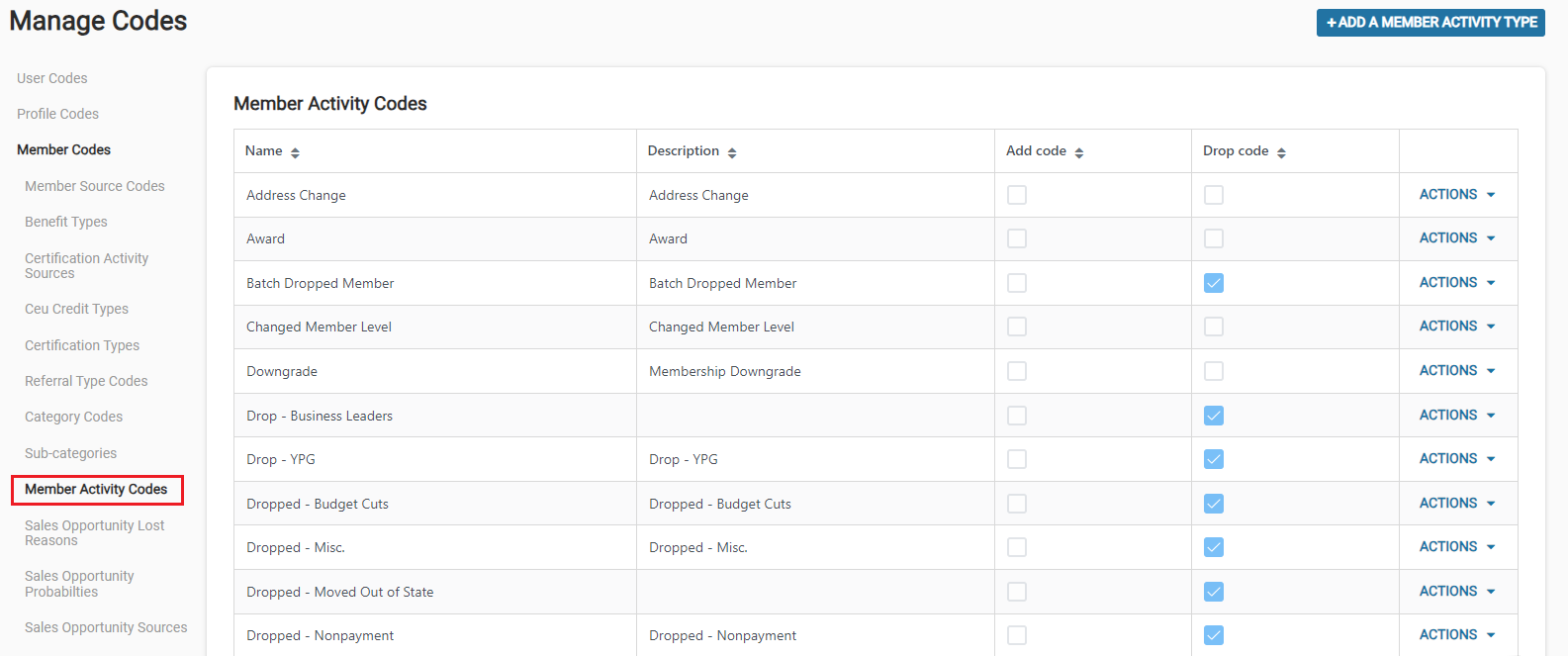Image resolution: width=1568 pixels, height=656 pixels.
Task: Select the Membership Downgrade description cell
Action: coord(815,371)
